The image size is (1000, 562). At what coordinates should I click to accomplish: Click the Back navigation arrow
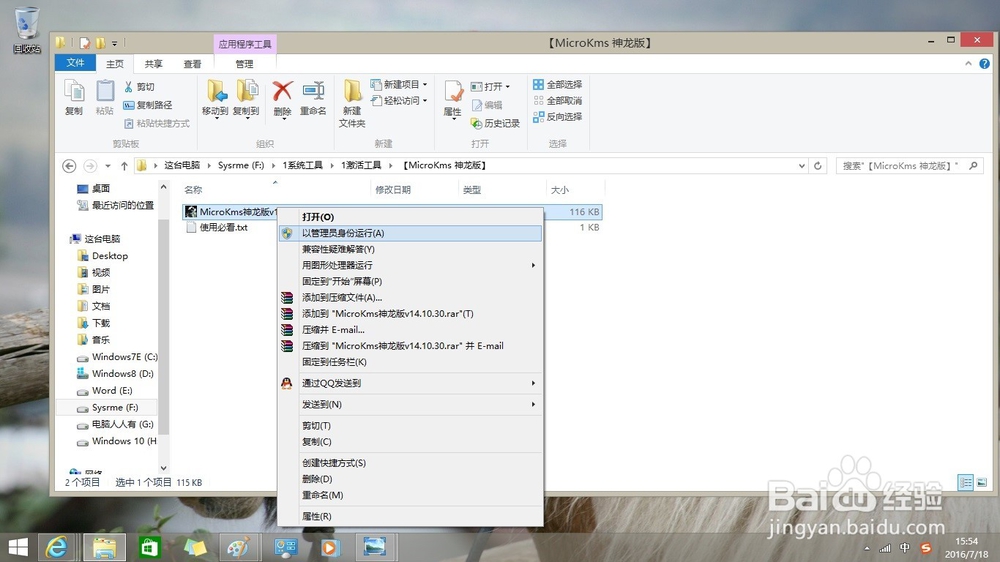69,166
